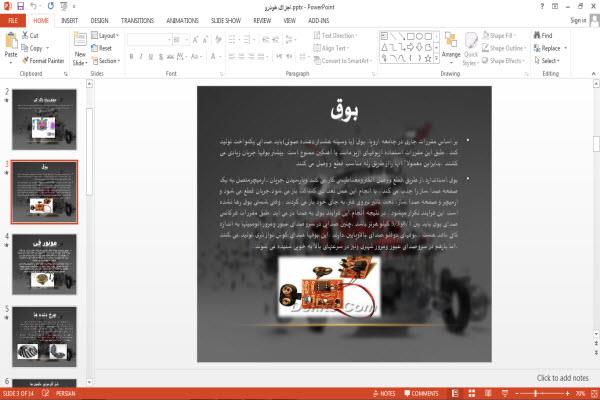Screen dimensions: 600x400
Task: Switch to the ANIMATIONS tab
Action: tap(183, 21)
